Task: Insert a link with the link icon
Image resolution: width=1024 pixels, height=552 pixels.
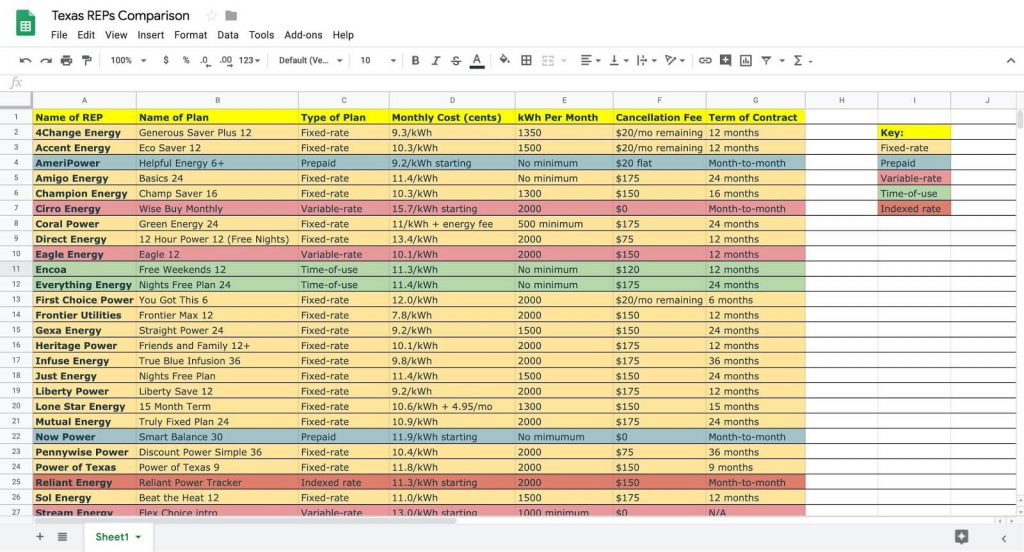Action: (x=705, y=60)
